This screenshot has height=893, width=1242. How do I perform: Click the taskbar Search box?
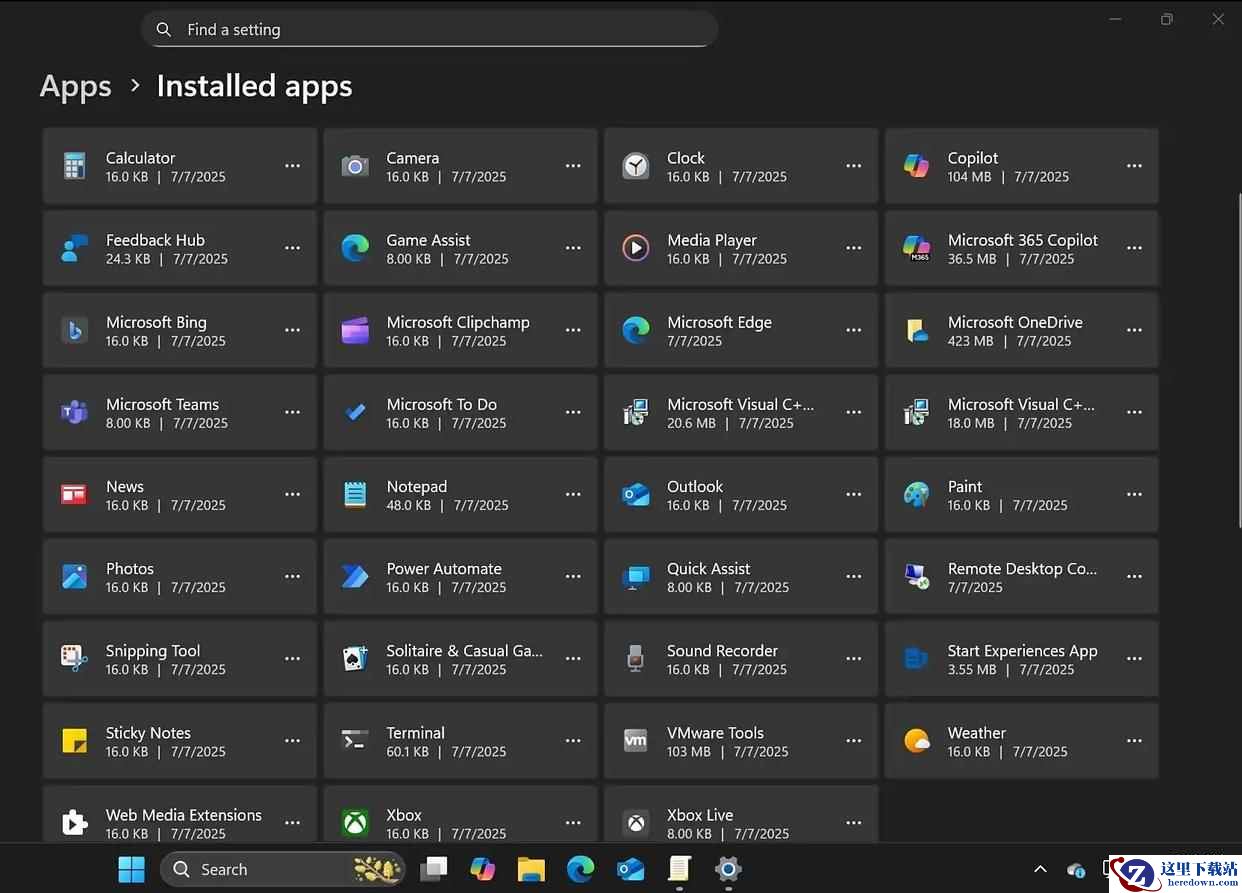[x=283, y=869]
